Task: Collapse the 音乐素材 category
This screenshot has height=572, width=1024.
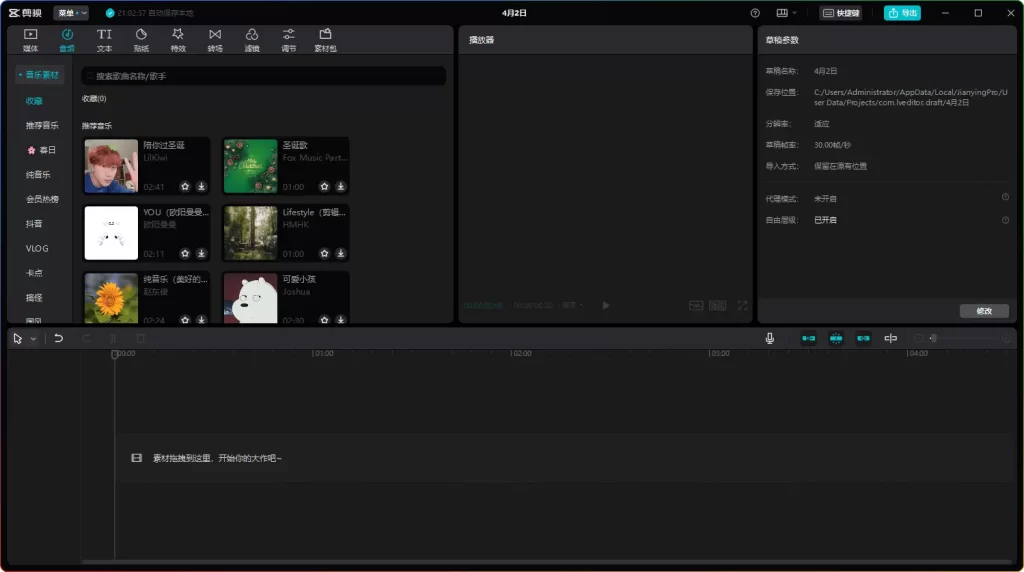Action: coord(40,75)
